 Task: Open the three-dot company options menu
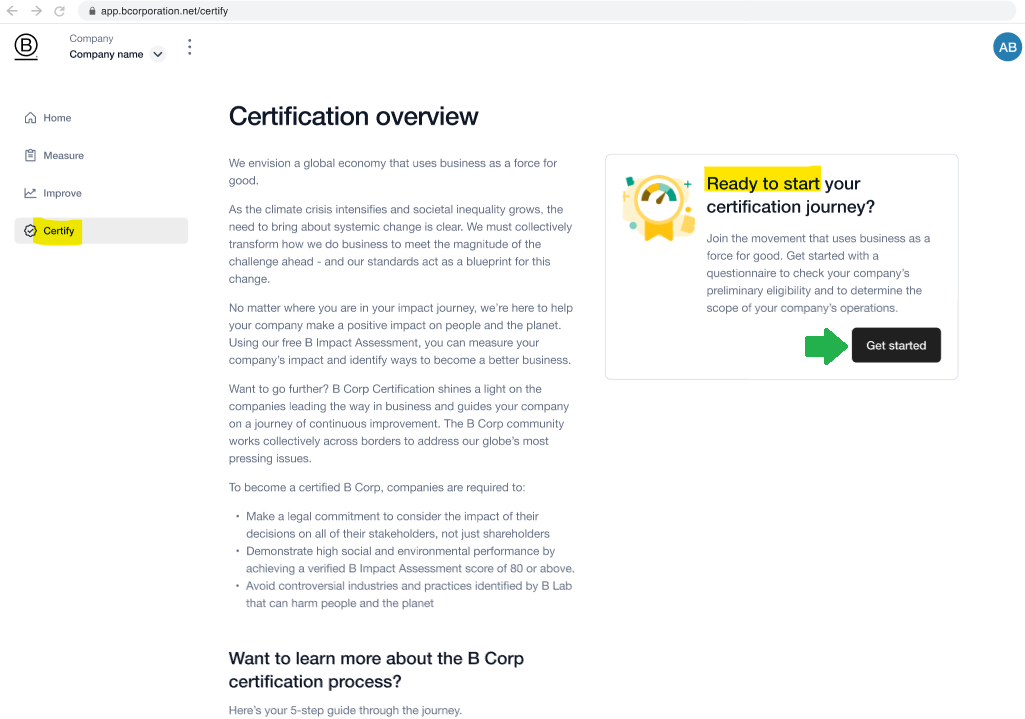190,47
